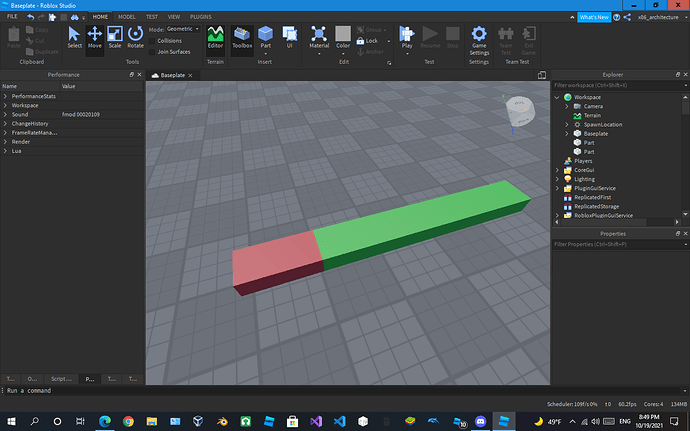Close the Performance panel
The image size is (690, 431).
139,75
